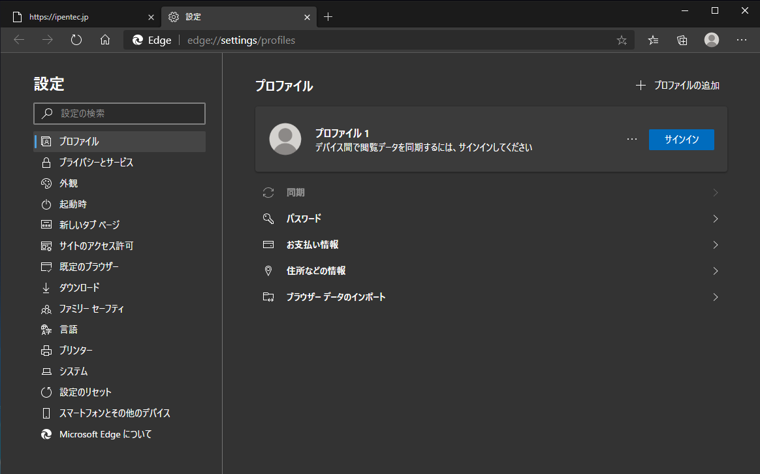Switch to the https://ipentec.jp tab
760x474 pixels.
coord(82,17)
